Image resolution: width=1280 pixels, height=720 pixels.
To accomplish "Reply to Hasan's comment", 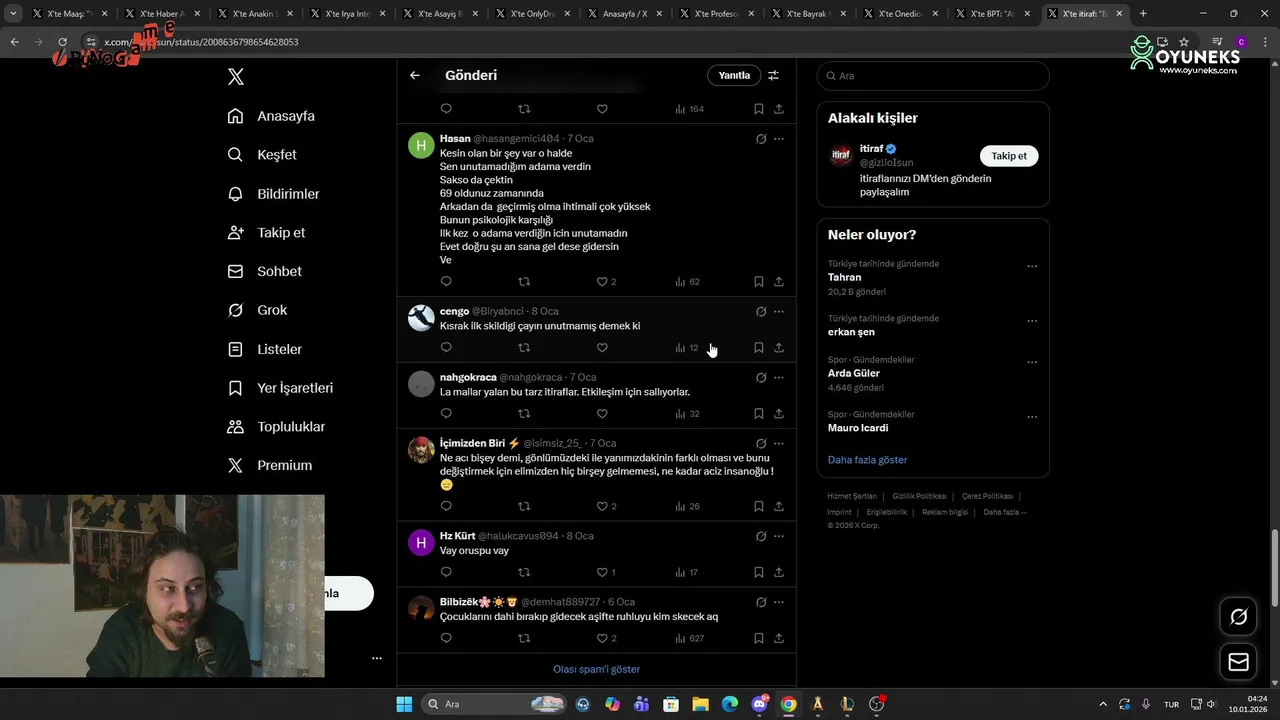I will pyautogui.click(x=446, y=282).
